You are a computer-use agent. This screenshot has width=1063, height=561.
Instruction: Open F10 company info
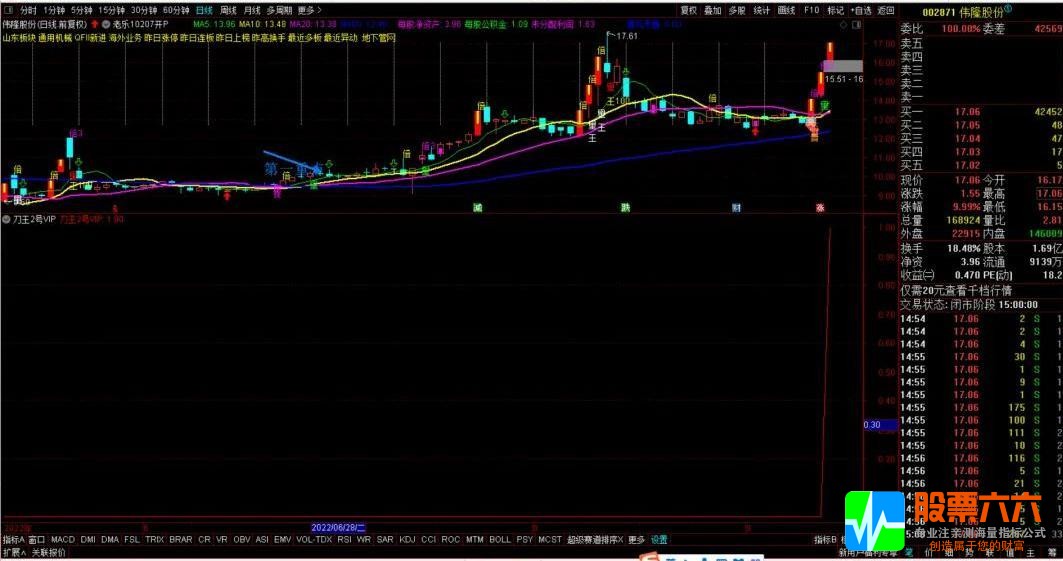pyautogui.click(x=811, y=10)
